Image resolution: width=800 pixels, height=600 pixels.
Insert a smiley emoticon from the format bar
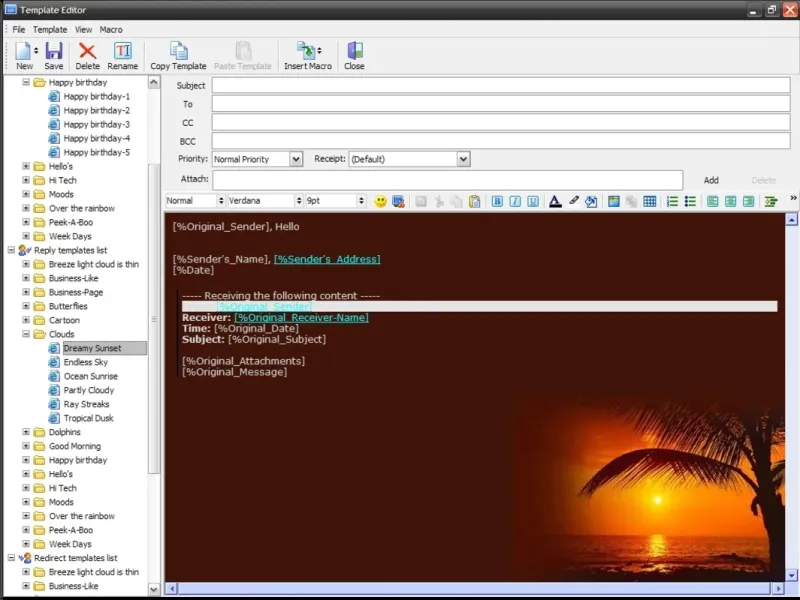coord(381,201)
